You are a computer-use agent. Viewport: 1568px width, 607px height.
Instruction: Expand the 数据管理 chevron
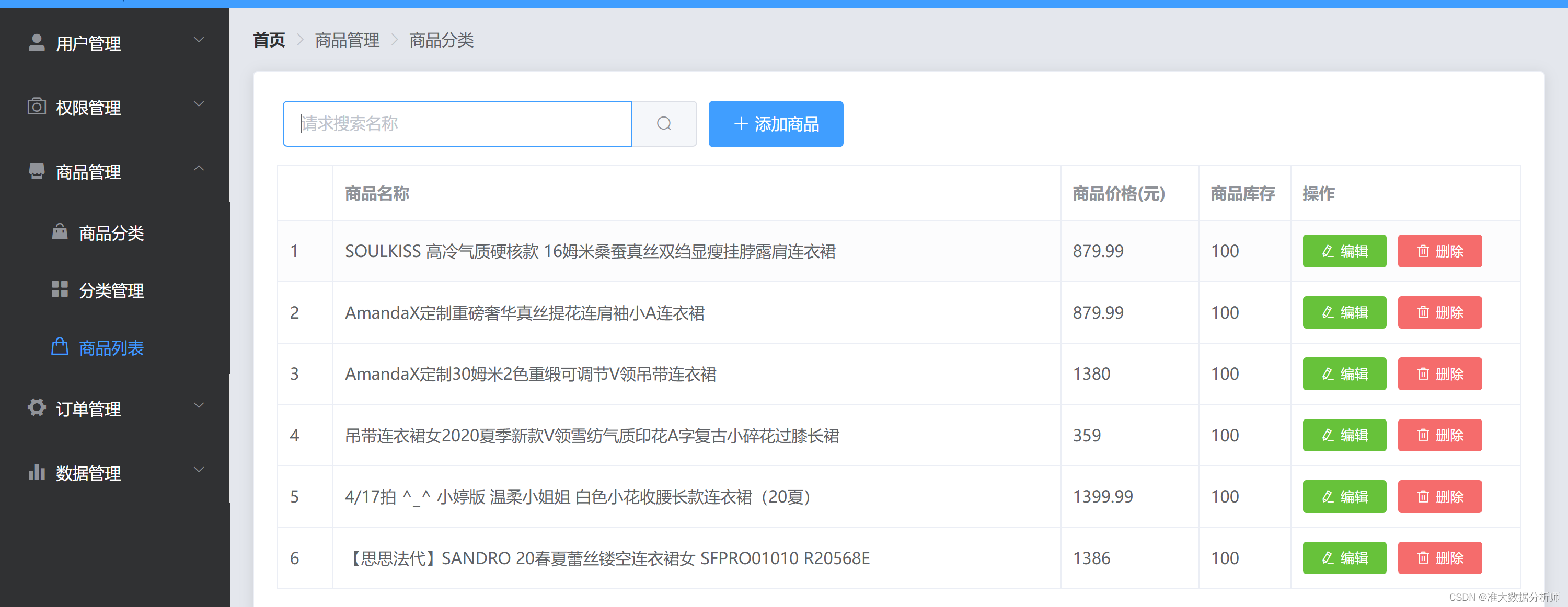(x=199, y=470)
